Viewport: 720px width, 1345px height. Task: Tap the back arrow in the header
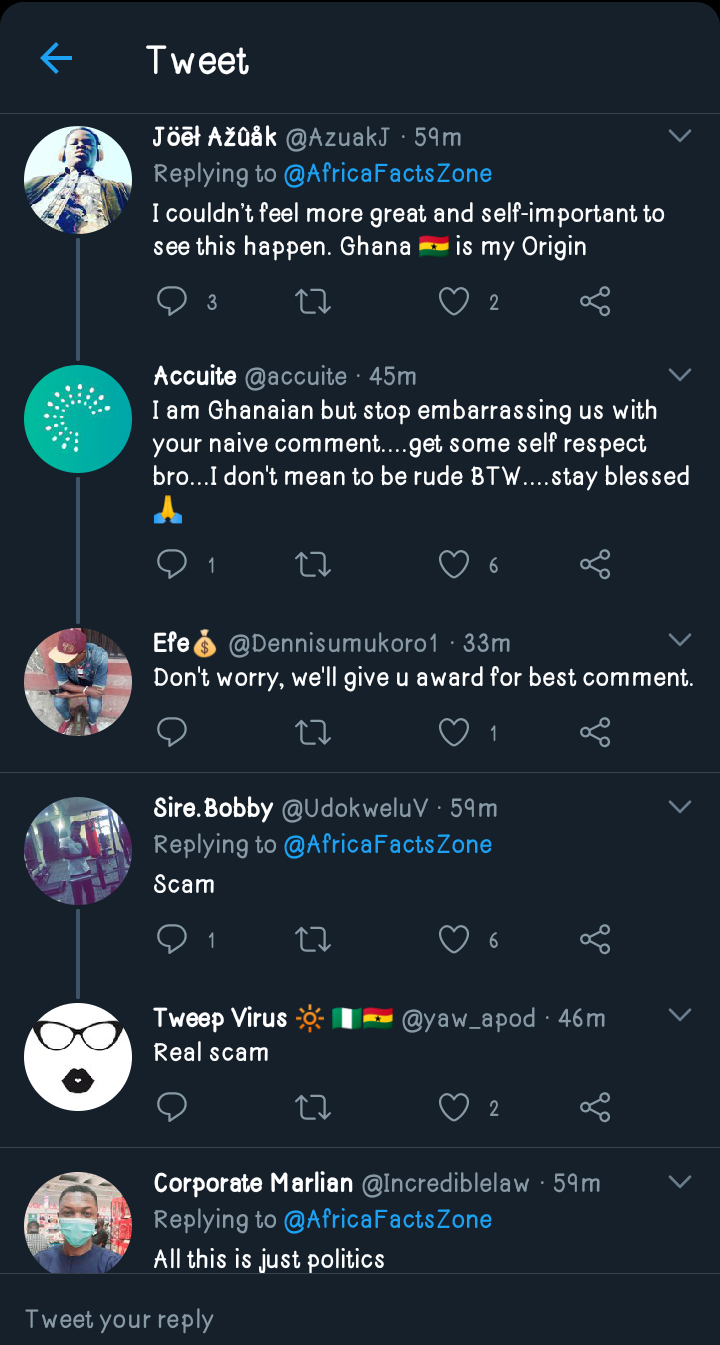click(56, 60)
